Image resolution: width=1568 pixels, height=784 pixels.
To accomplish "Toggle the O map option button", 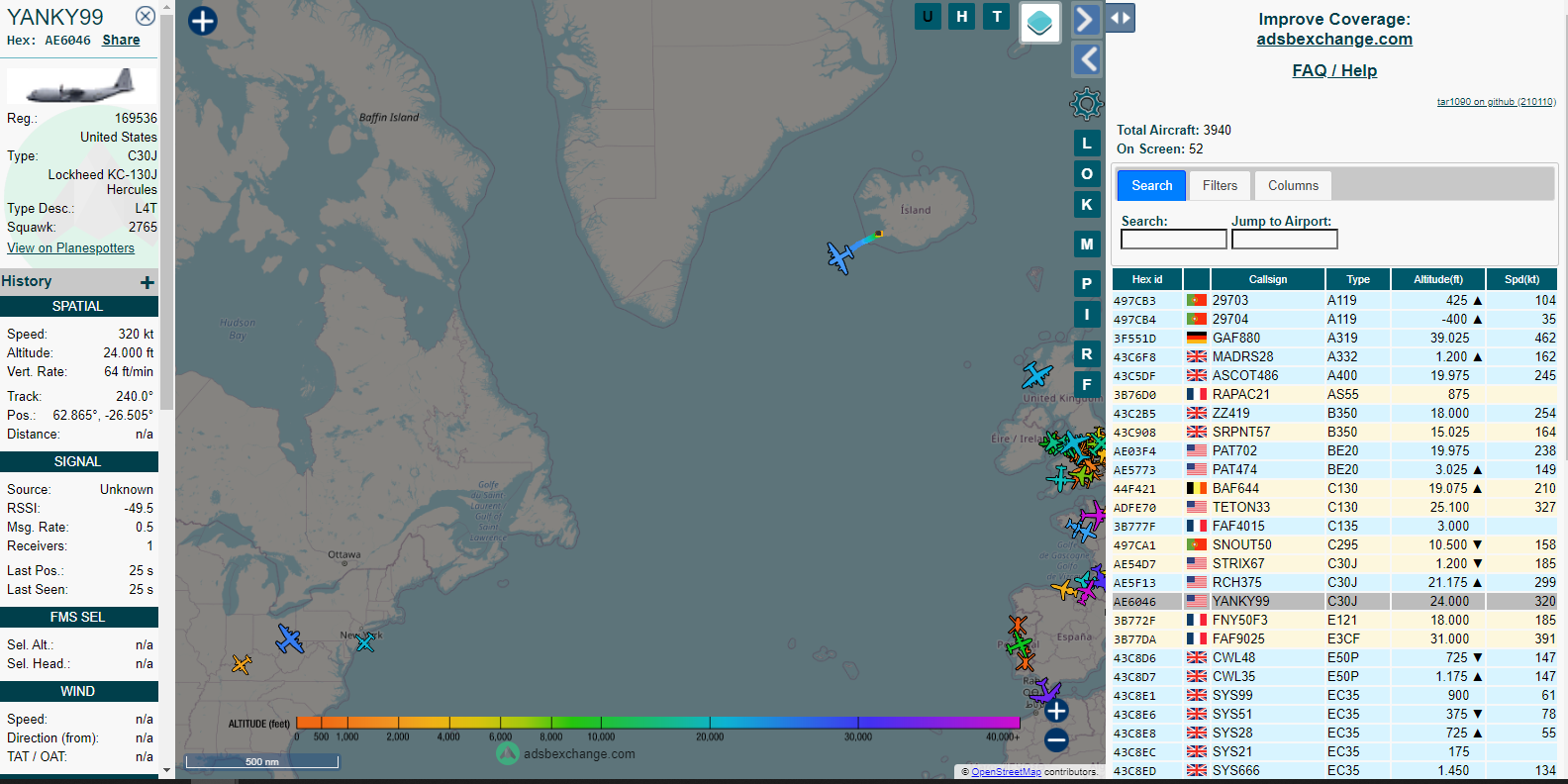I will (x=1087, y=173).
